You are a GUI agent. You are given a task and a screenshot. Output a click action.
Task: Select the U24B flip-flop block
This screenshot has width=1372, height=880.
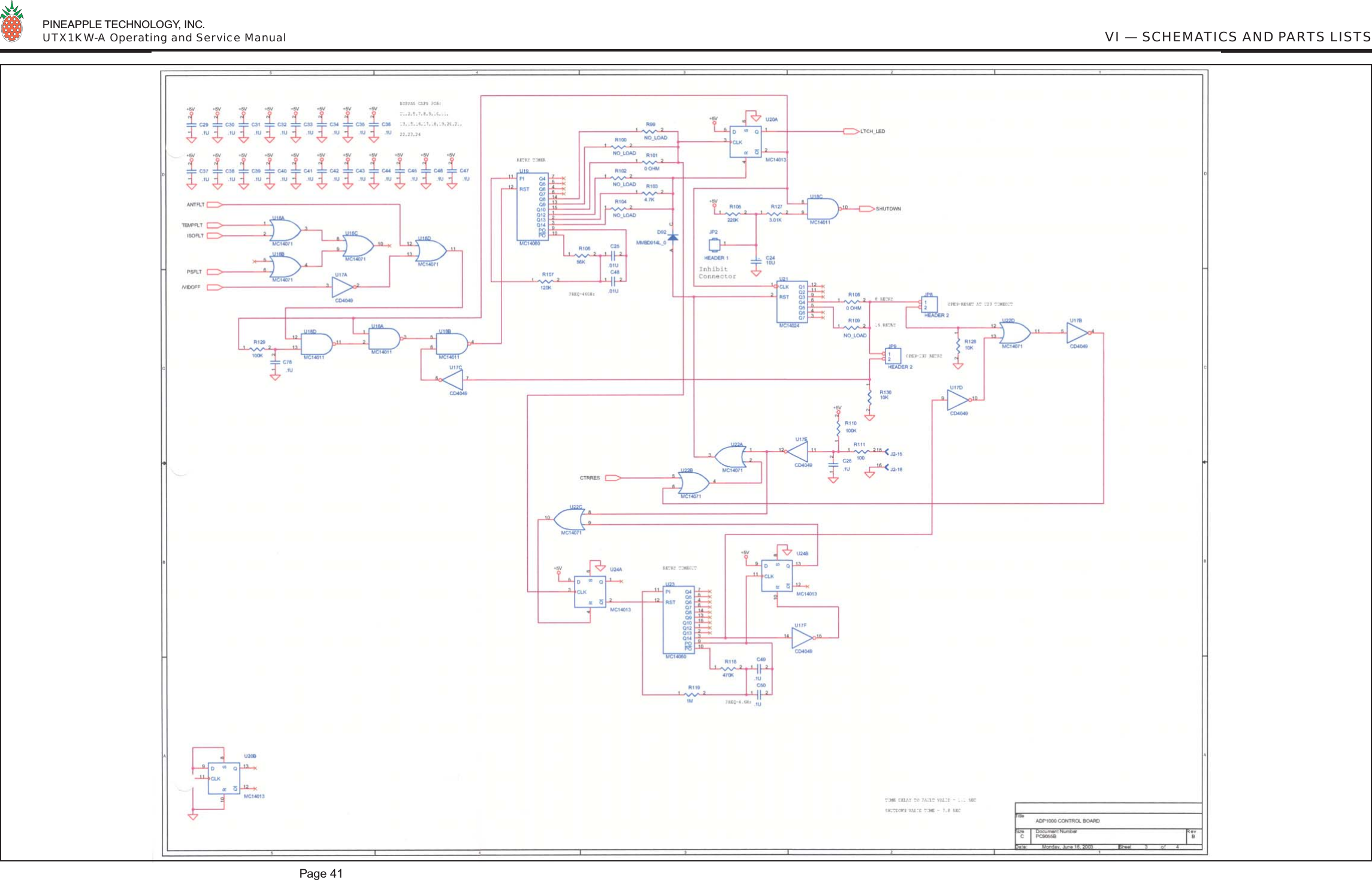pyautogui.click(x=777, y=576)
